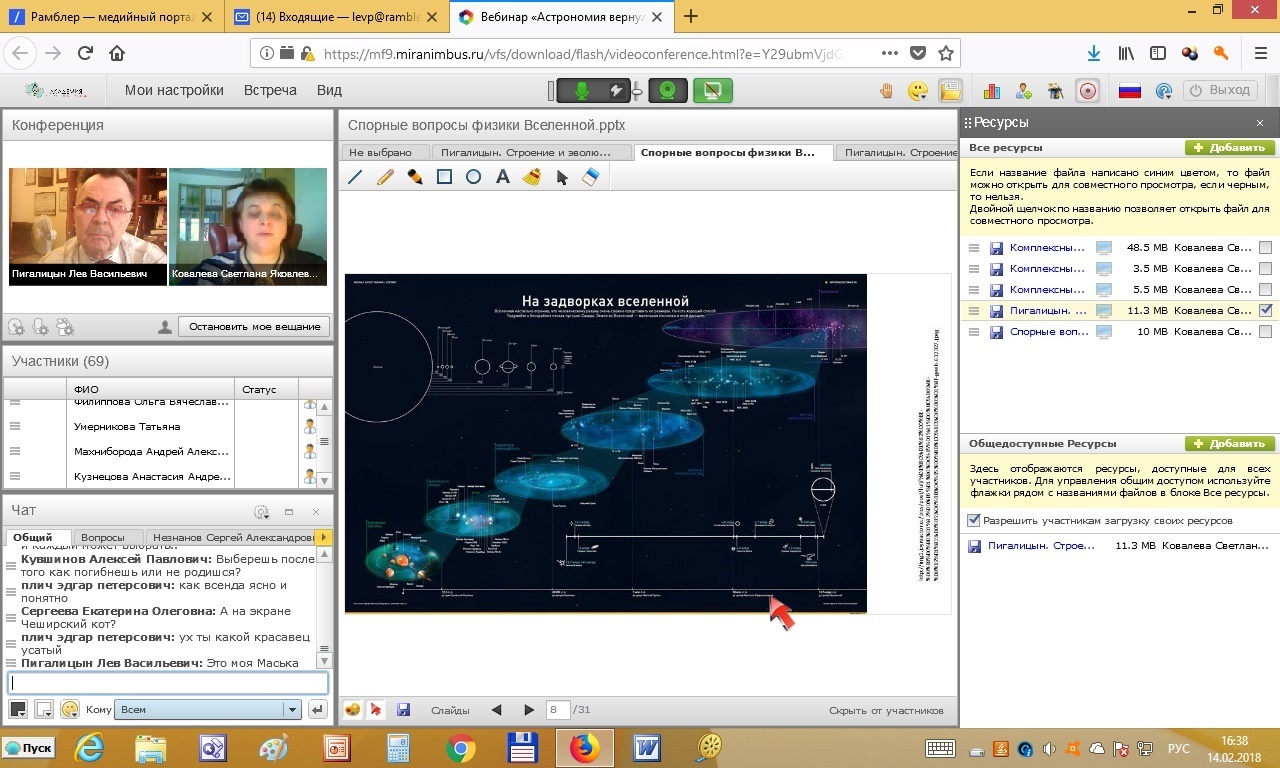This screenshot has height=768, width=1280.
Task: Click the raise hand icon
Action: pyautogui.click(x=886, y=90)
